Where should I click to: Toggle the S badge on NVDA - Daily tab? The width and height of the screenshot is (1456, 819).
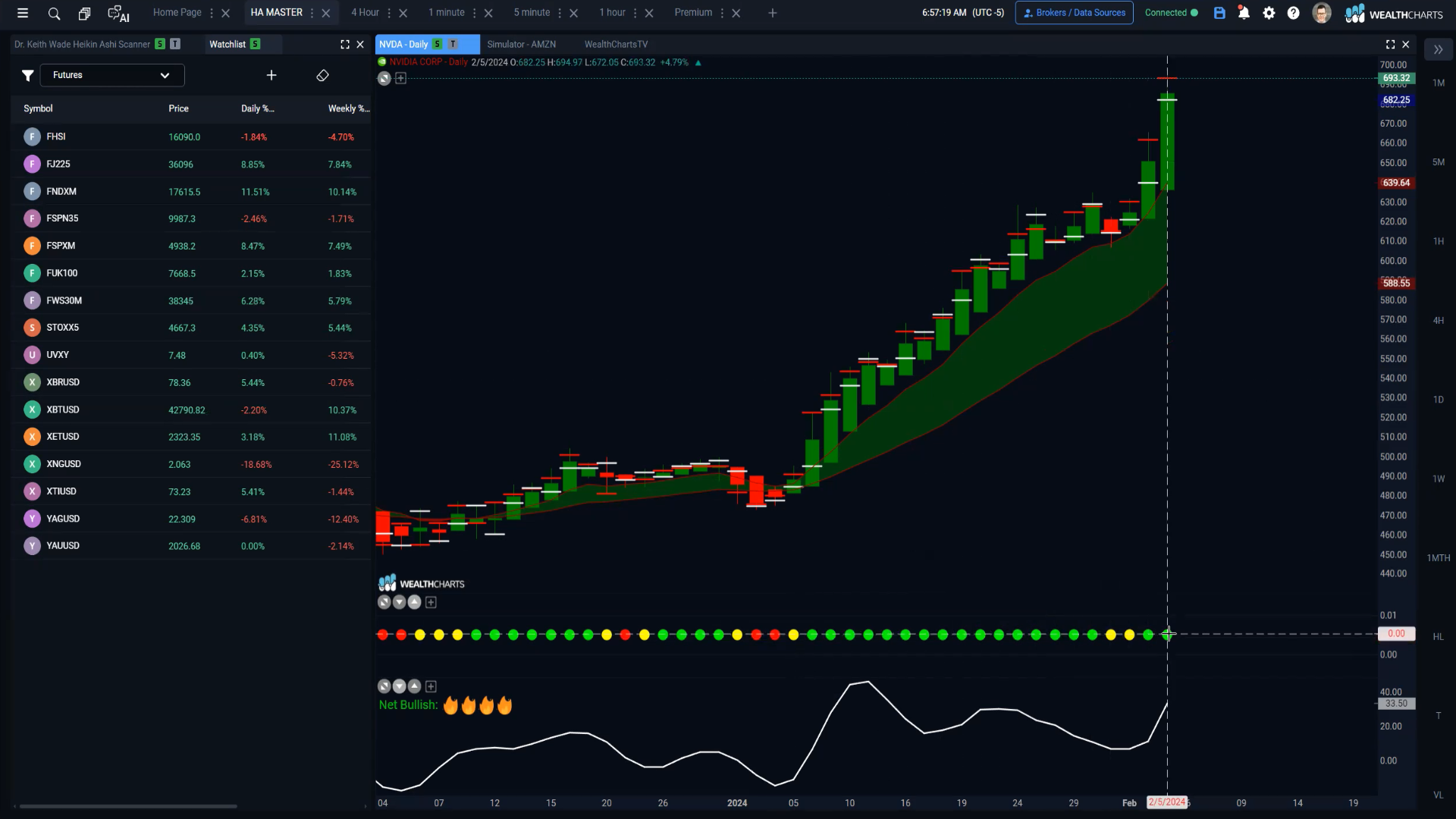(438, 44)
